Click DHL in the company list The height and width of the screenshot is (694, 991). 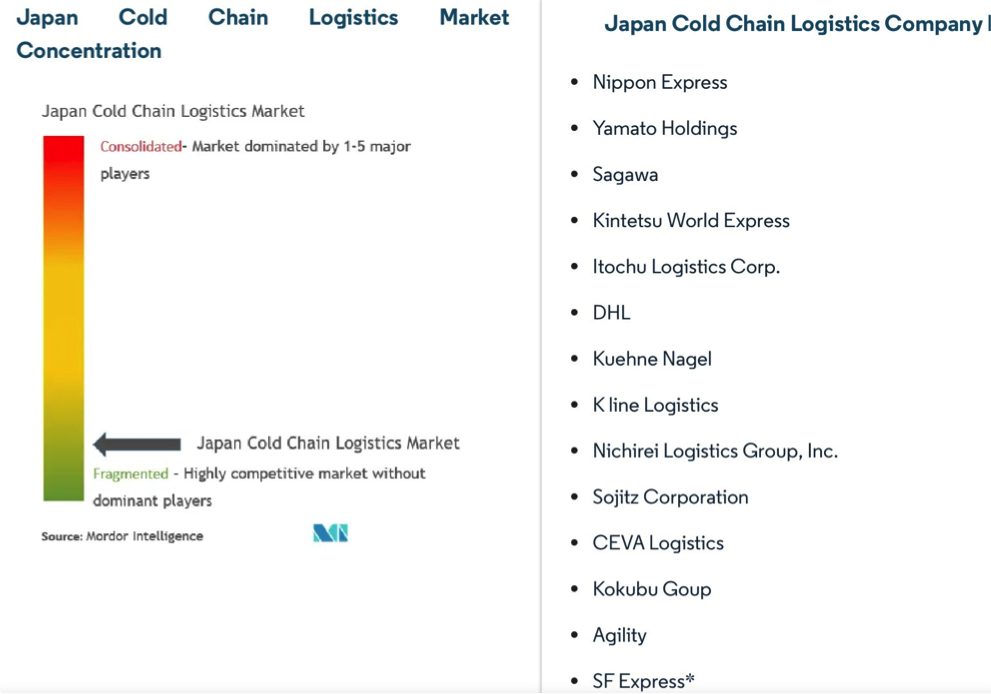[x=611, y=313]
